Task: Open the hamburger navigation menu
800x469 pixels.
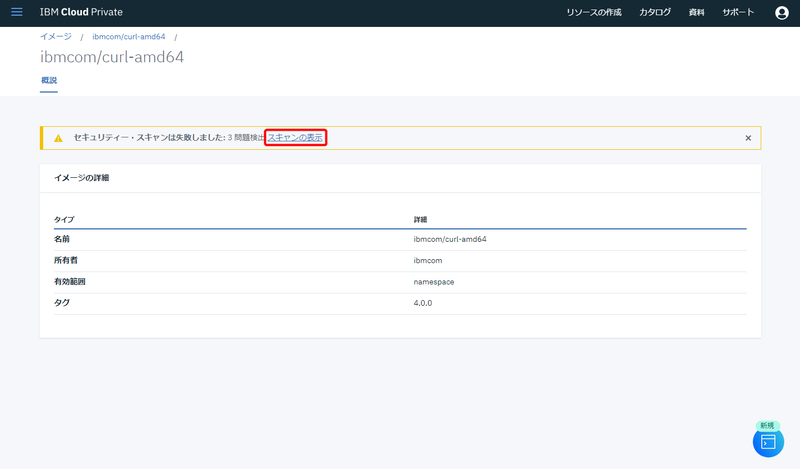Action: [x=17, y=12]
